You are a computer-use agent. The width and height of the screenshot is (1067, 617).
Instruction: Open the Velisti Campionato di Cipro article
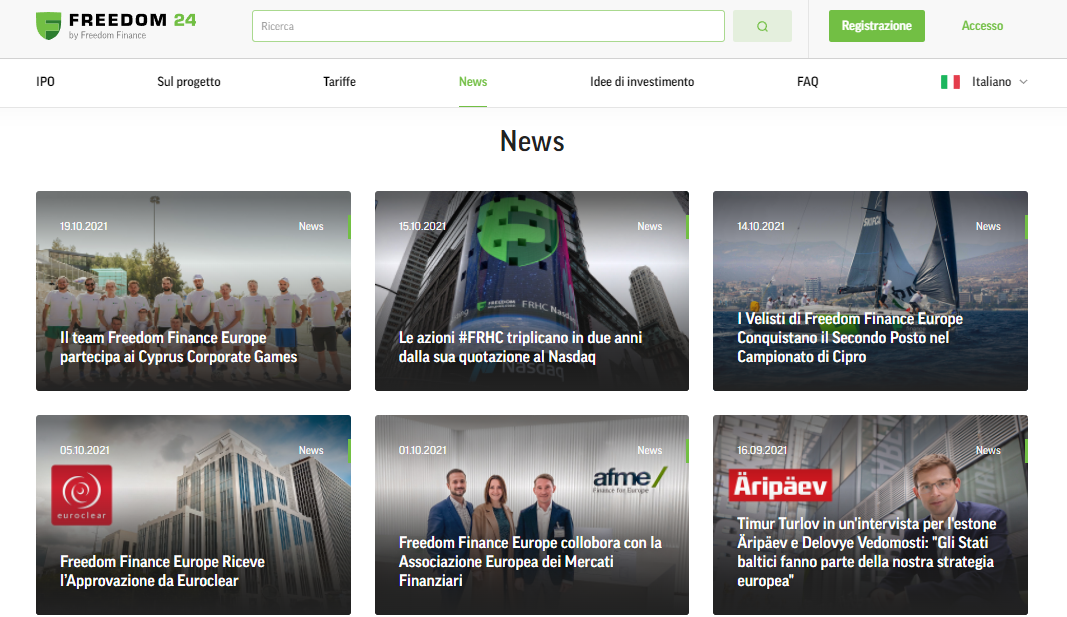(x=849, y=337)
